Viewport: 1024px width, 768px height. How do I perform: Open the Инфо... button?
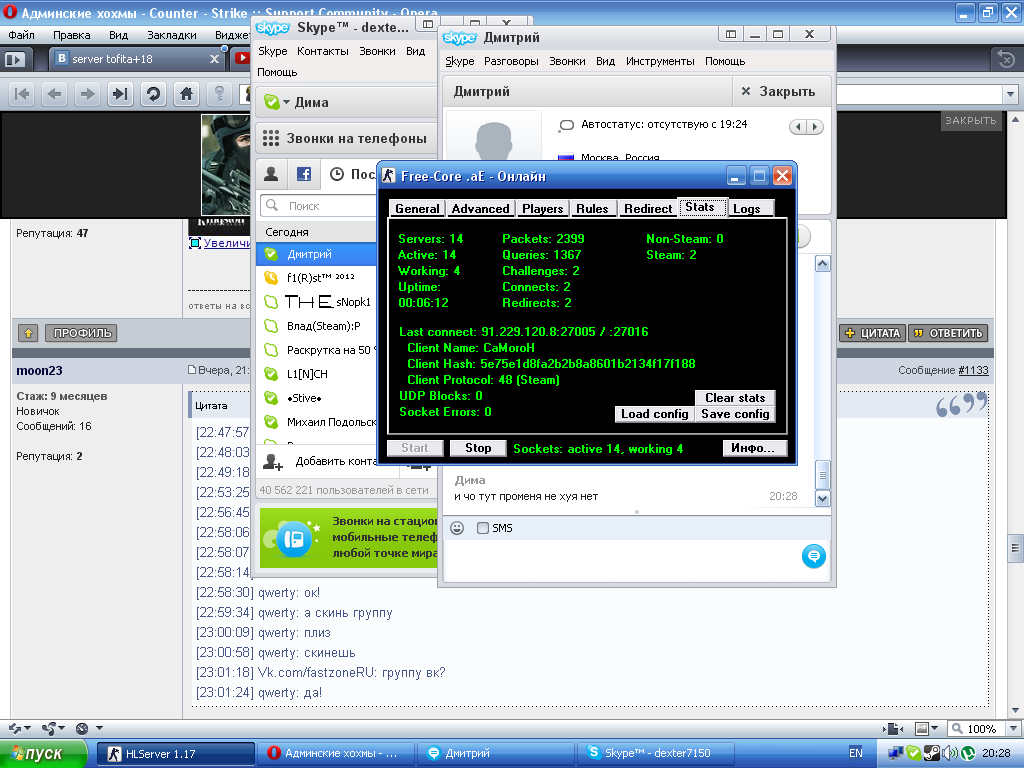pyautogui.click(x=754, y=448)
